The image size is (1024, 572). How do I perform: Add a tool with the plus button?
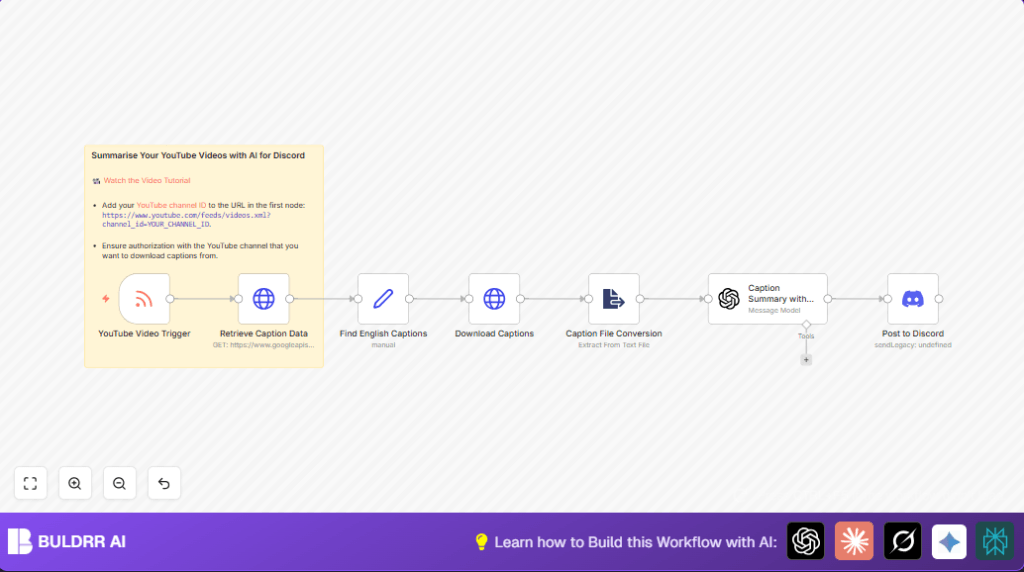pos(807,360)
